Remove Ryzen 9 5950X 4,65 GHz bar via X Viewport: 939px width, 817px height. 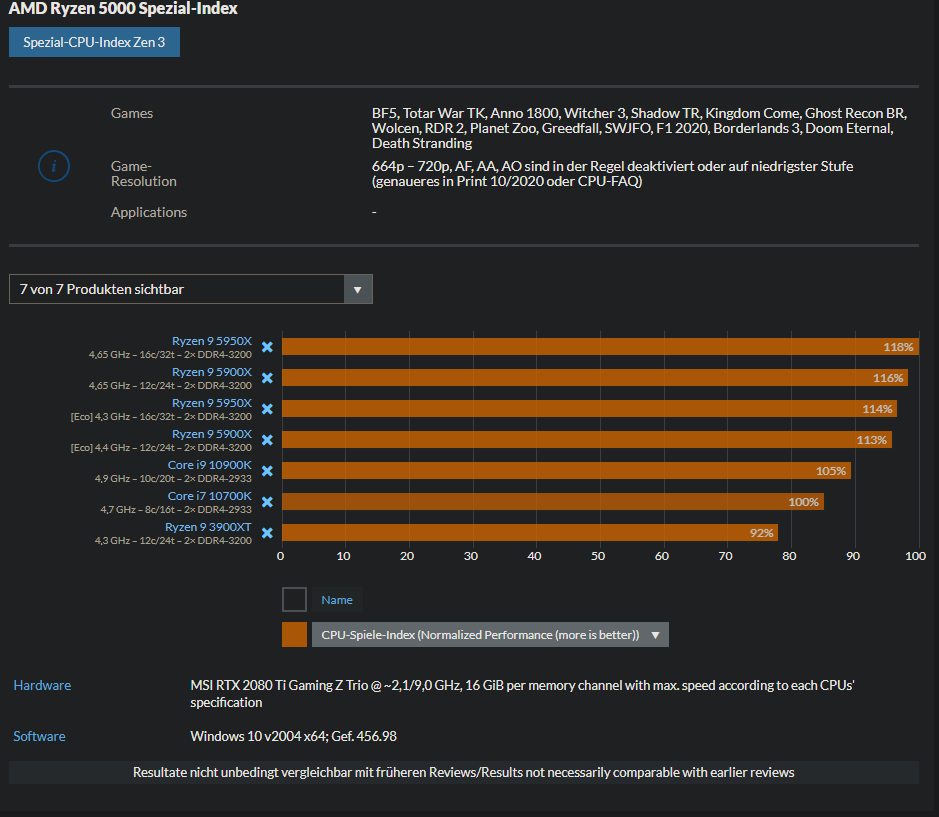click(x=267, y=347)
